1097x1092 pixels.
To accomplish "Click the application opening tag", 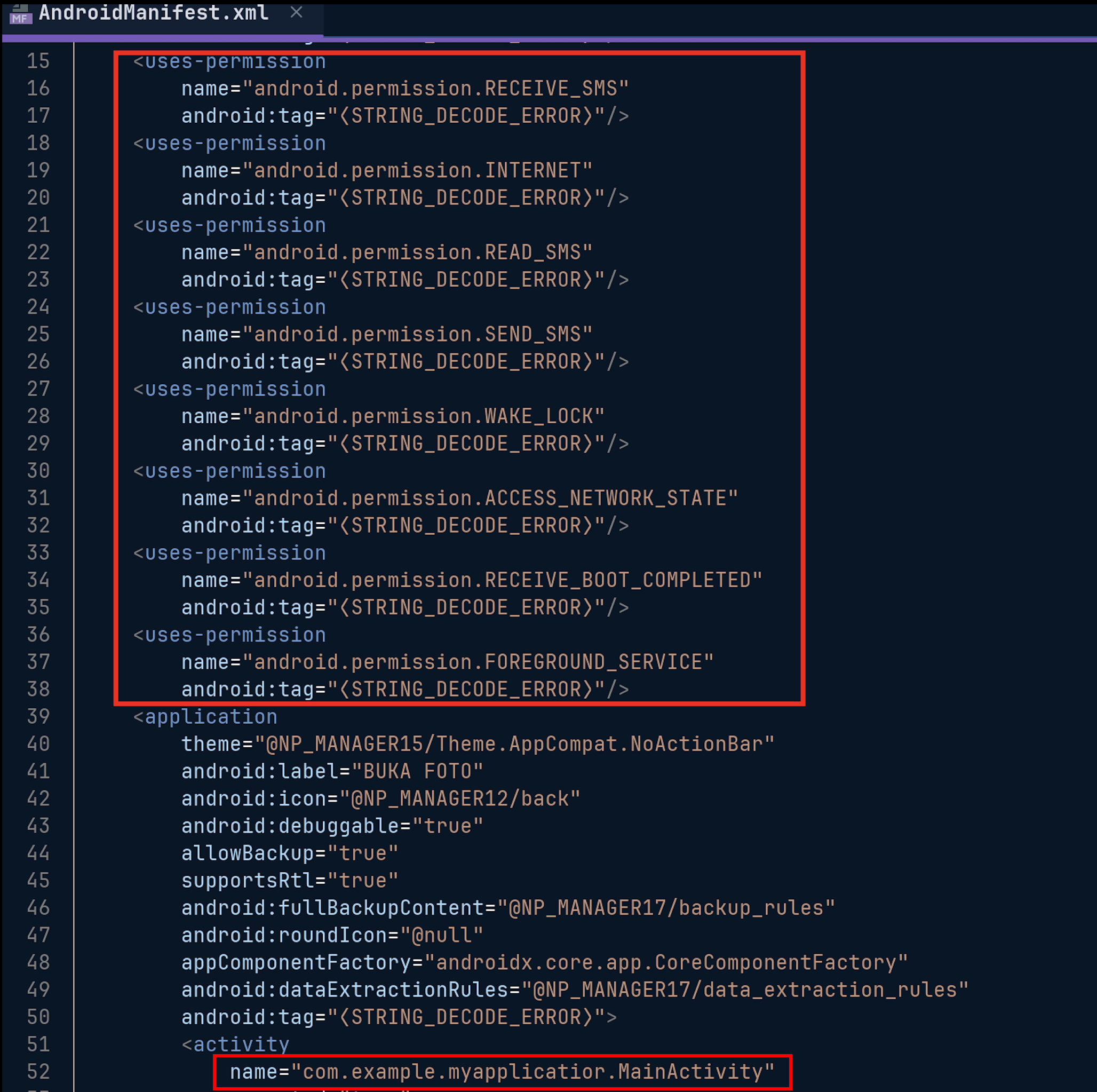I will (x=205, y=717).
